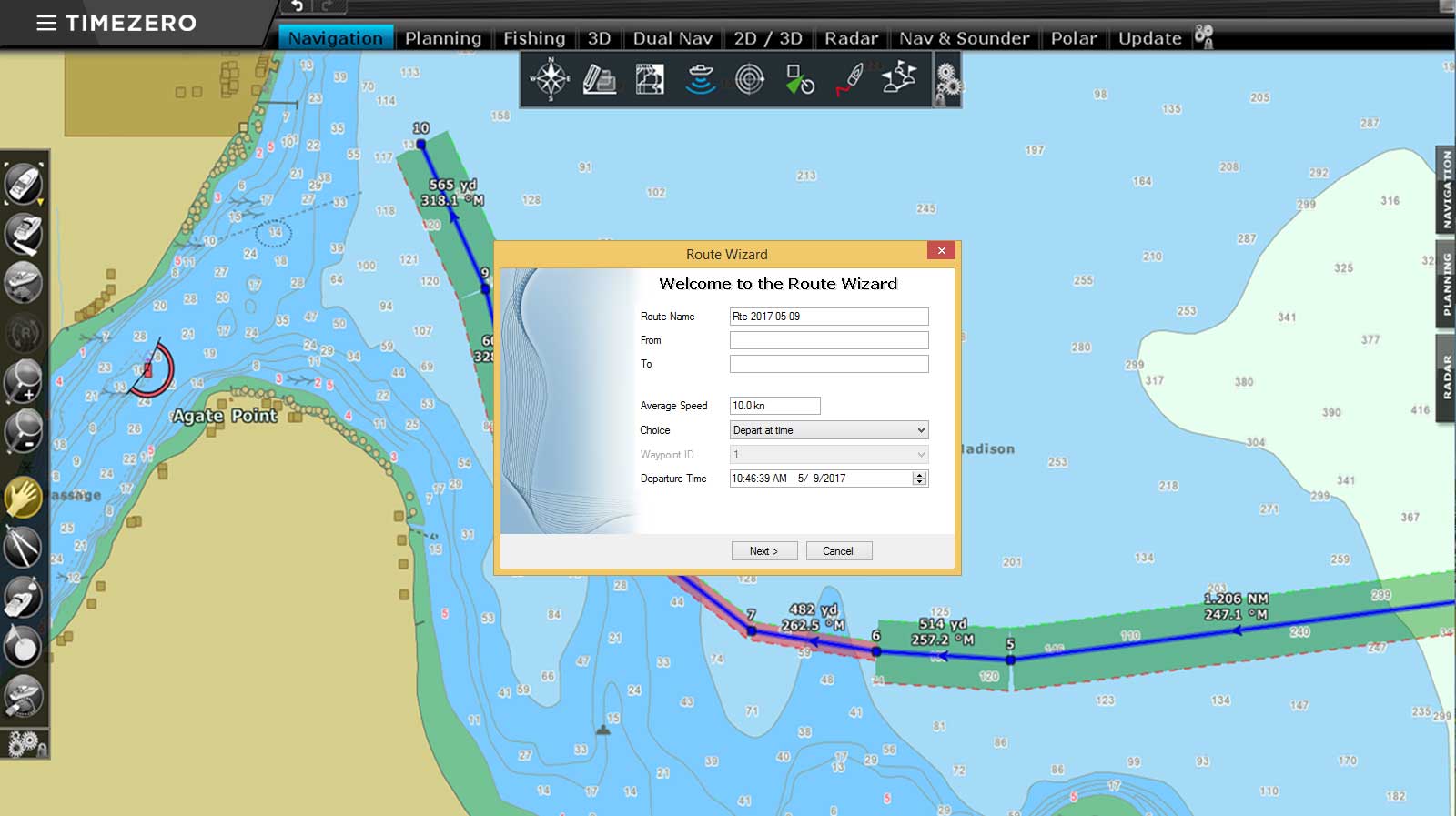
Task: Click the radar rings icon in toolbar
Action: [x=750, y=79]
